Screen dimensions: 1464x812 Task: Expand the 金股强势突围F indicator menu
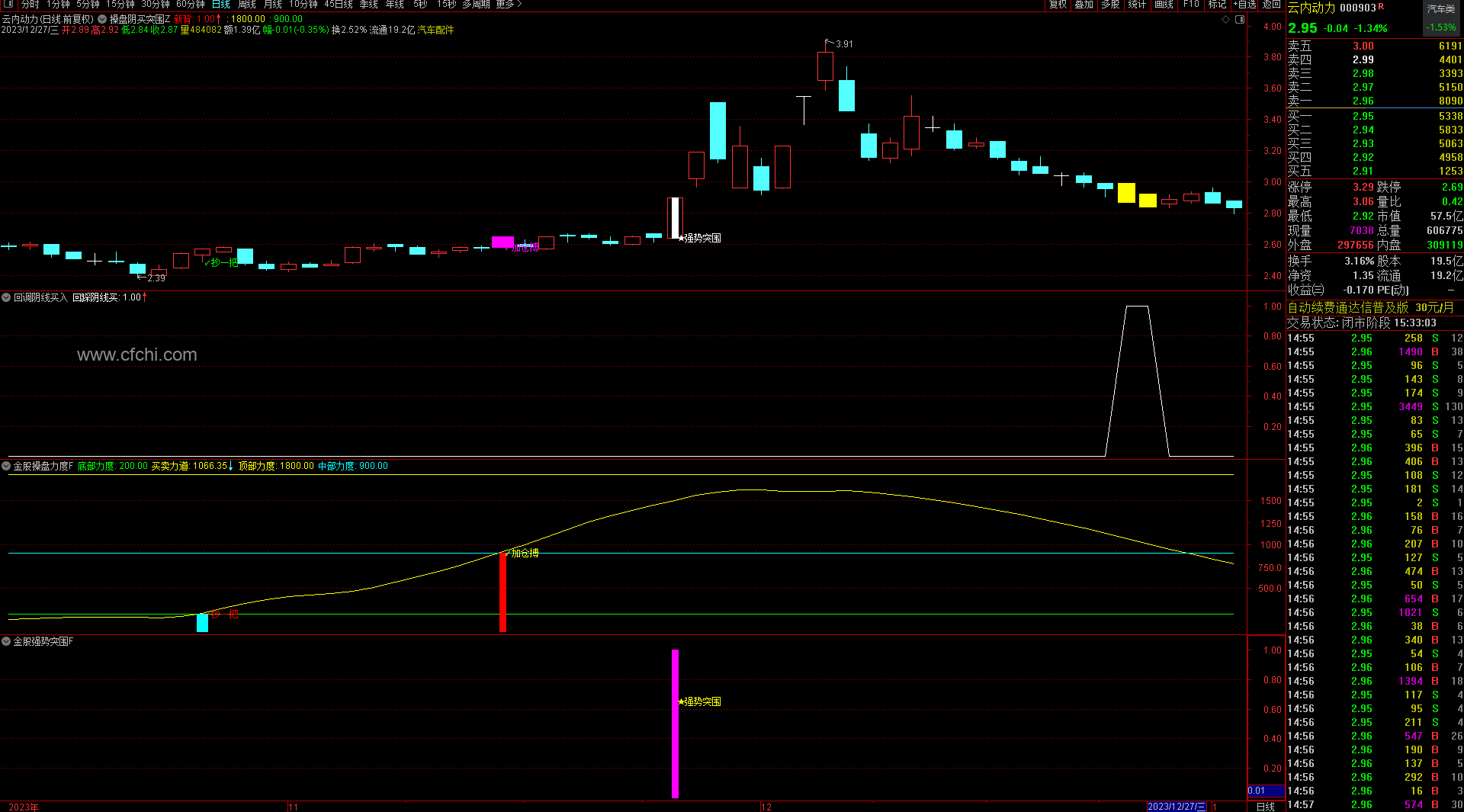6,642
